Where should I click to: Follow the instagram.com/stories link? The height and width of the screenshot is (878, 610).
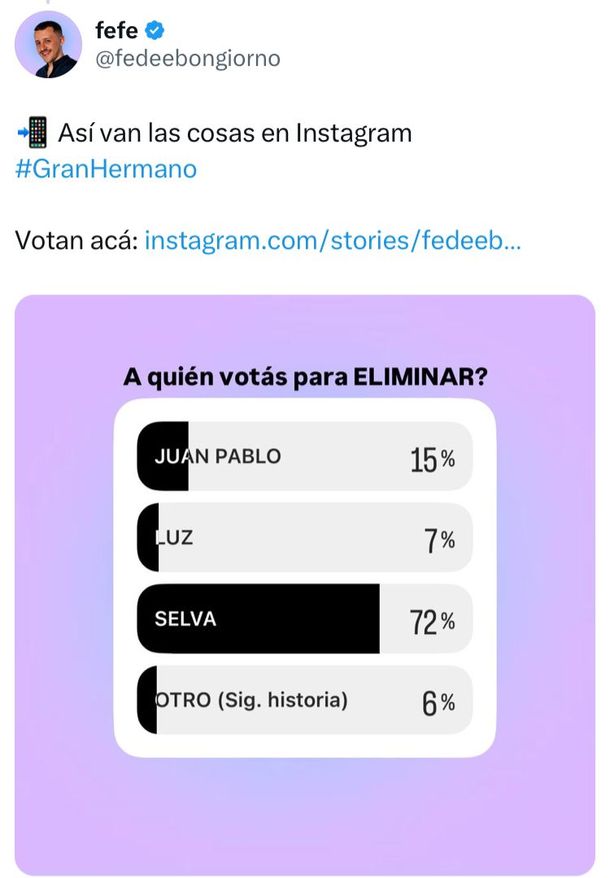[x=332, y=240]
